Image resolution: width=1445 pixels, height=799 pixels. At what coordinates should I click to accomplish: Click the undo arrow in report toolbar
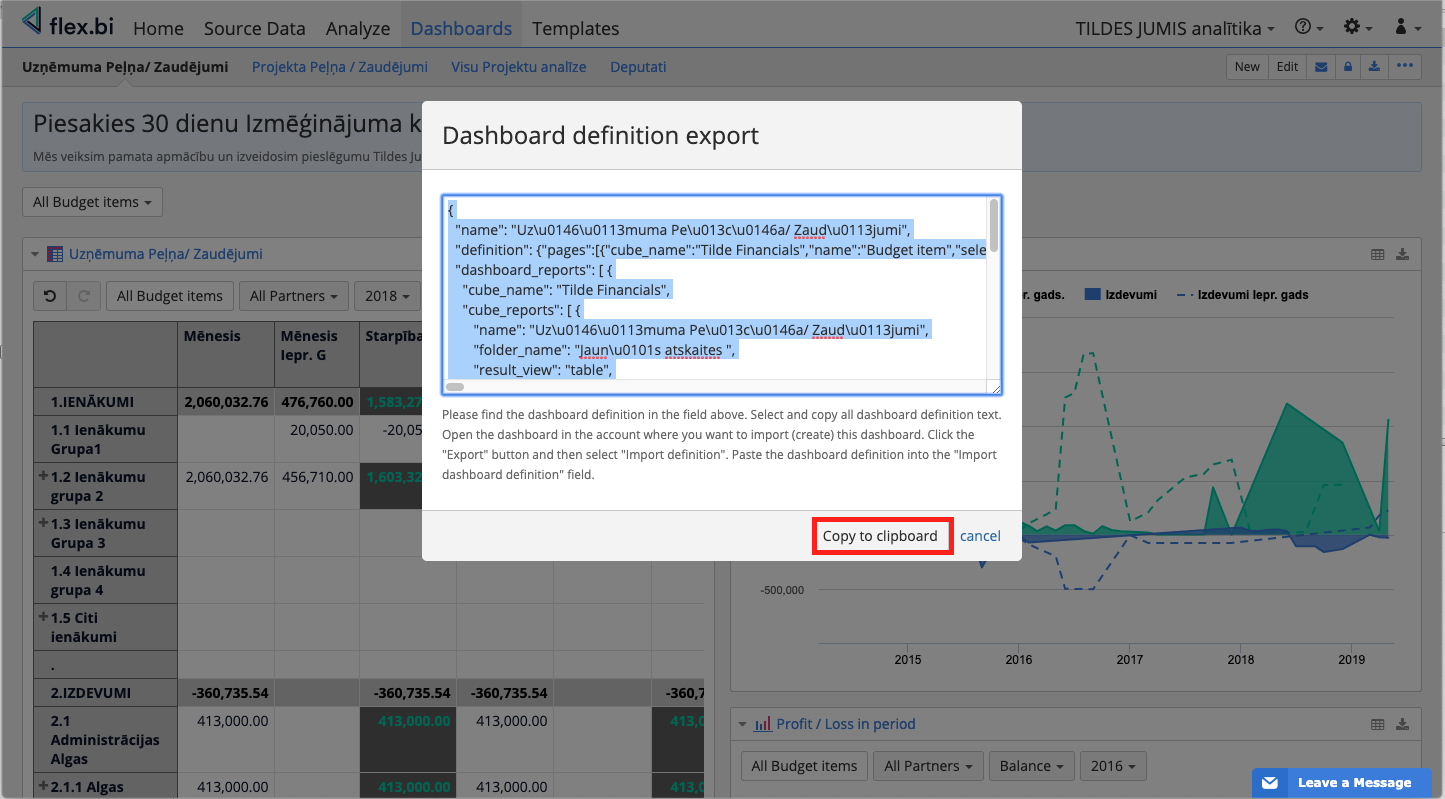coord(51,296)
